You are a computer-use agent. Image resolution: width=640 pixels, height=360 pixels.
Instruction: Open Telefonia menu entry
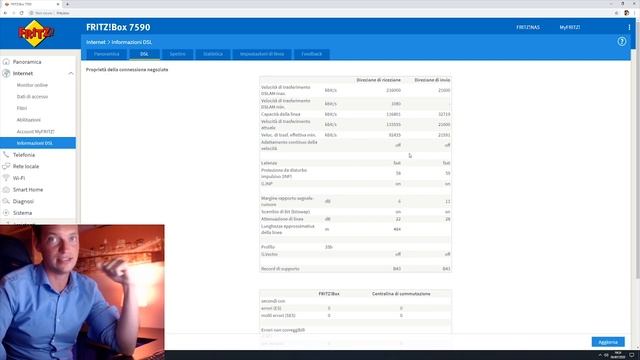[24, 155]
